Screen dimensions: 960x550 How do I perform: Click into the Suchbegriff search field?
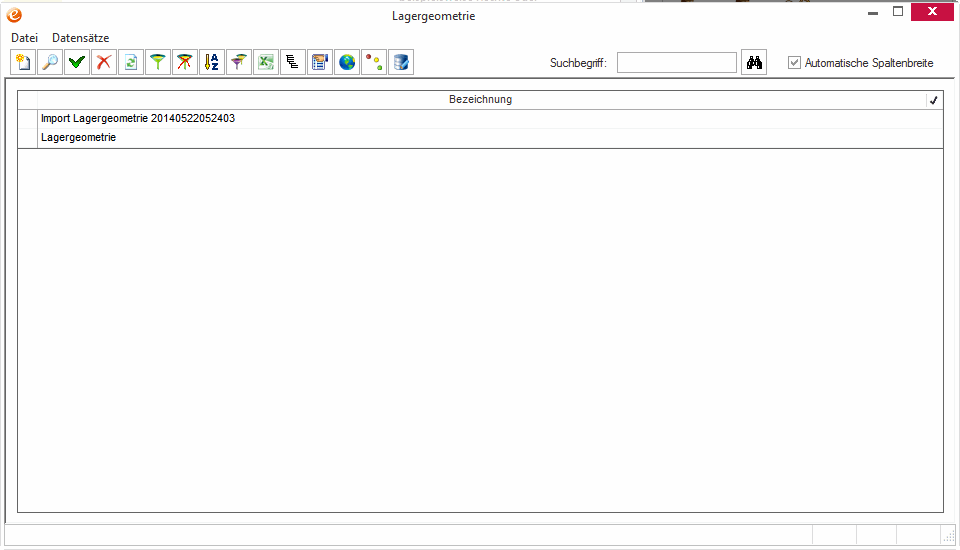677,62
